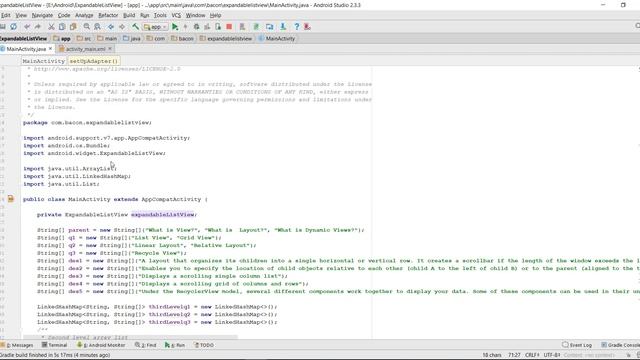The image size is (640, 360).
Task: Click the Help question mark icon
Action: 297,27
